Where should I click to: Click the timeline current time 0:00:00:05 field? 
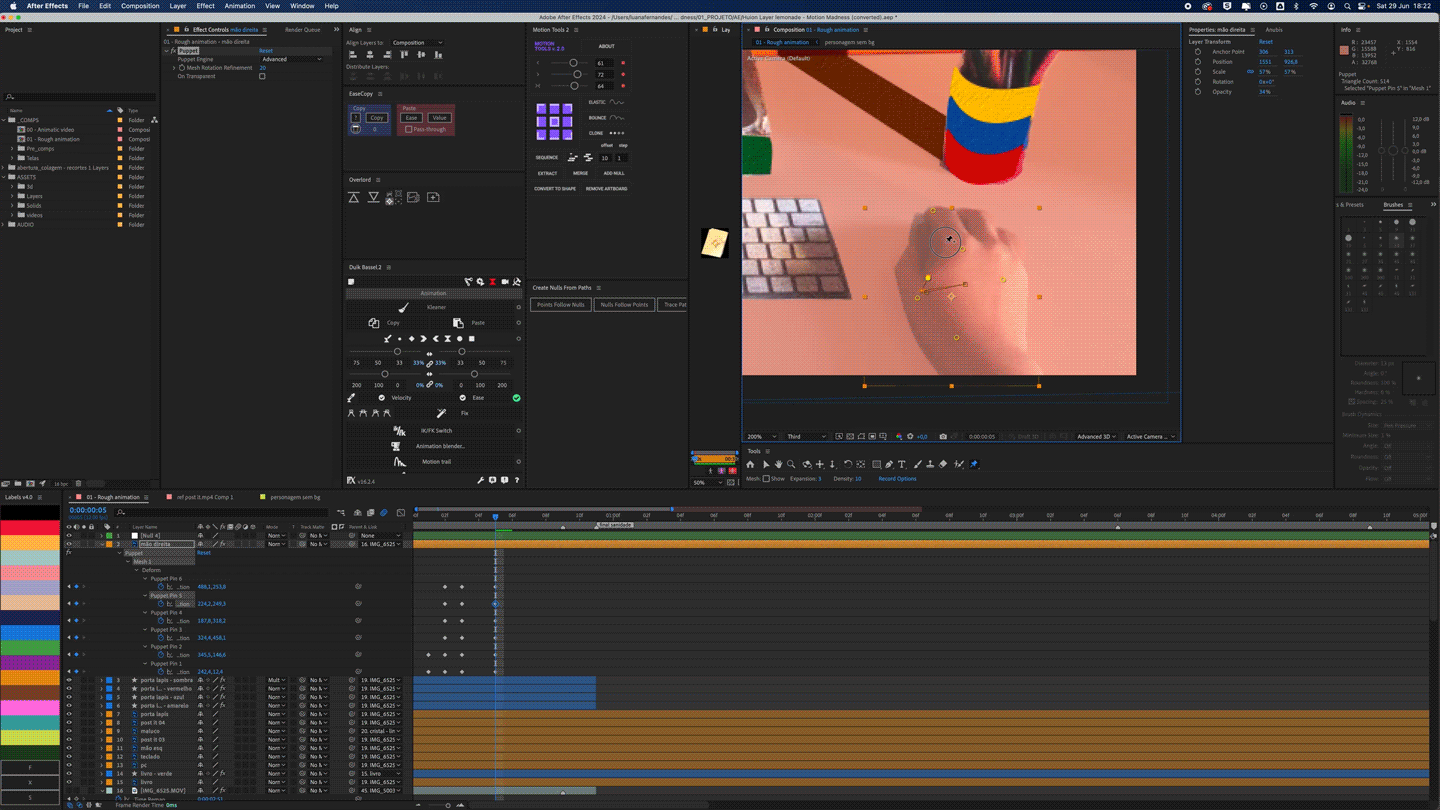(x=88, y=511)
